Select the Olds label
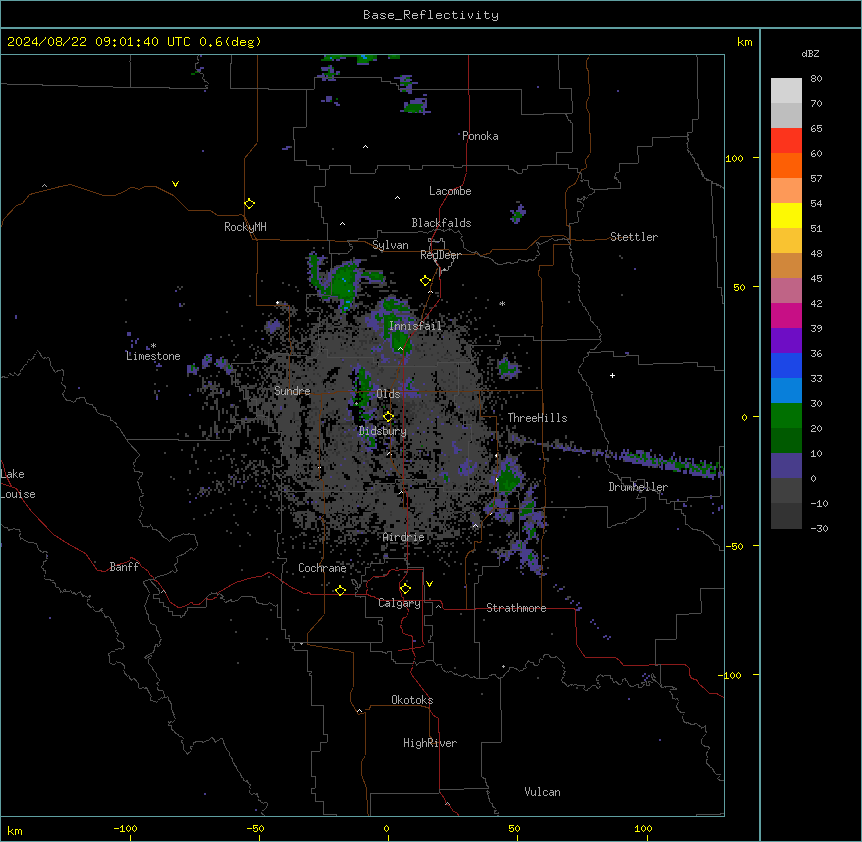Screen dimensions: 862x842 tap(388, 394)
